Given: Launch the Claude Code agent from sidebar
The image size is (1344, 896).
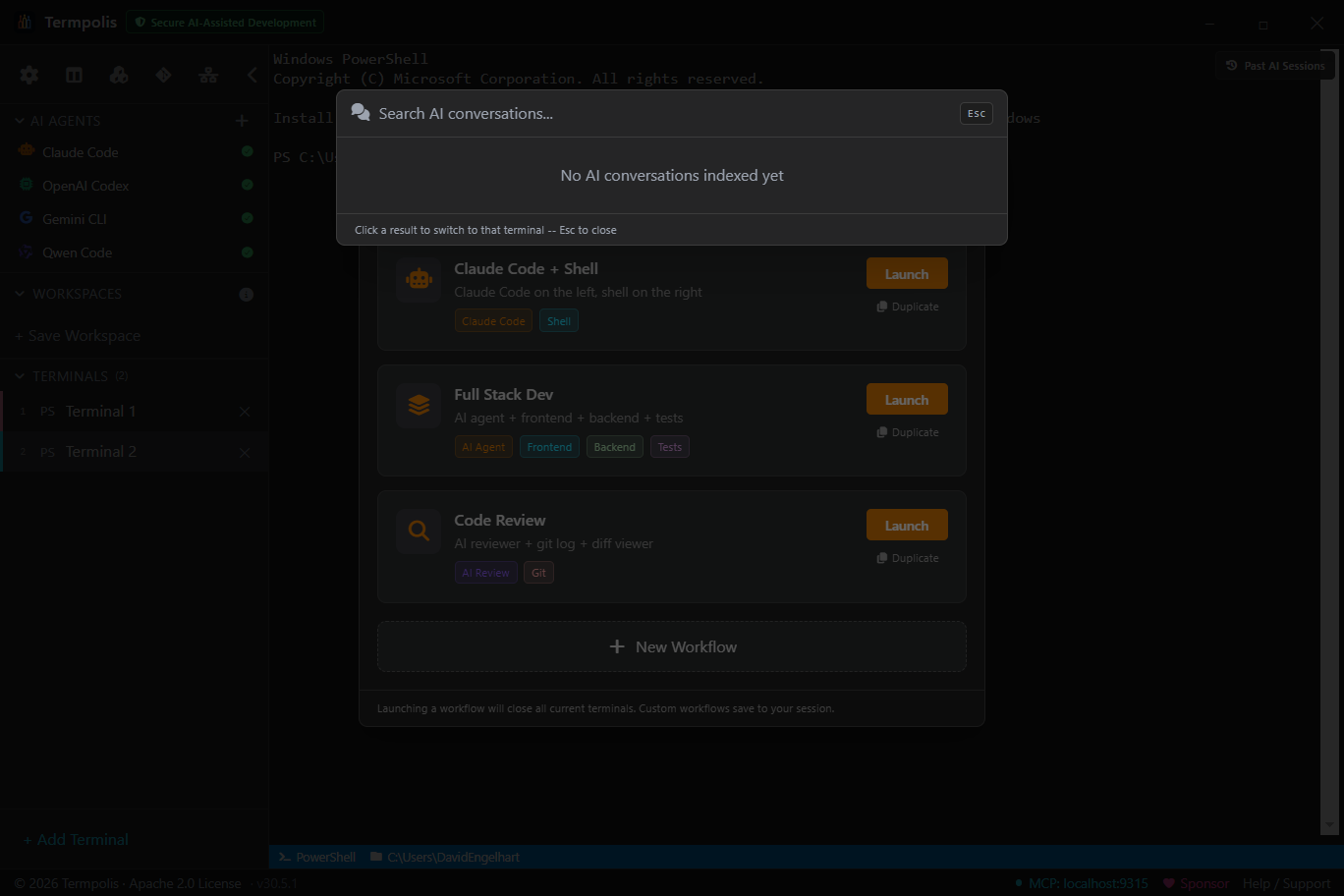Looking at the screenshot, I should [x=81, y=152].
